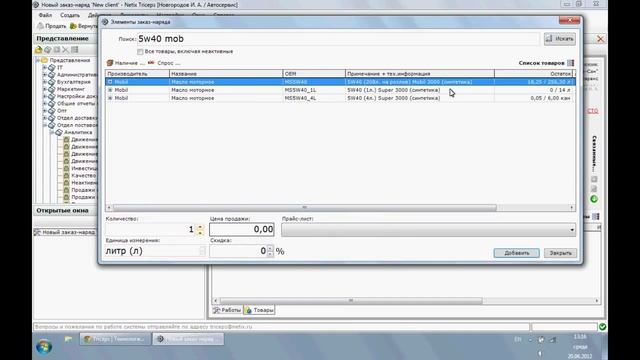Click the Windows Start button

tap(44, 347)
